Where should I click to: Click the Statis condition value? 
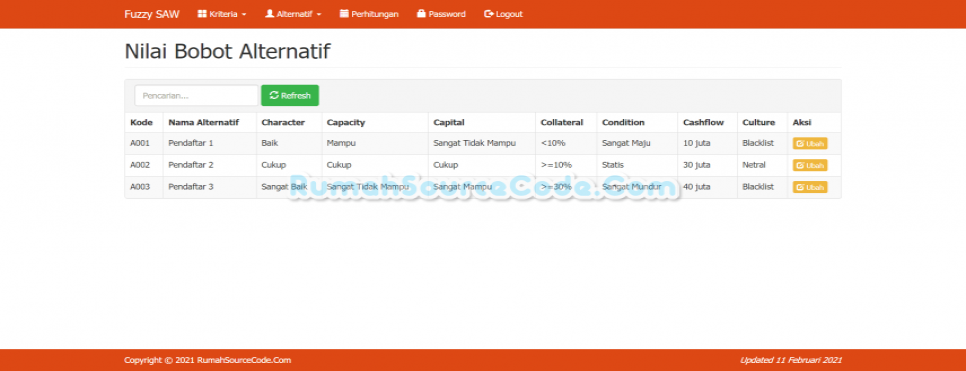click(613, 165)
